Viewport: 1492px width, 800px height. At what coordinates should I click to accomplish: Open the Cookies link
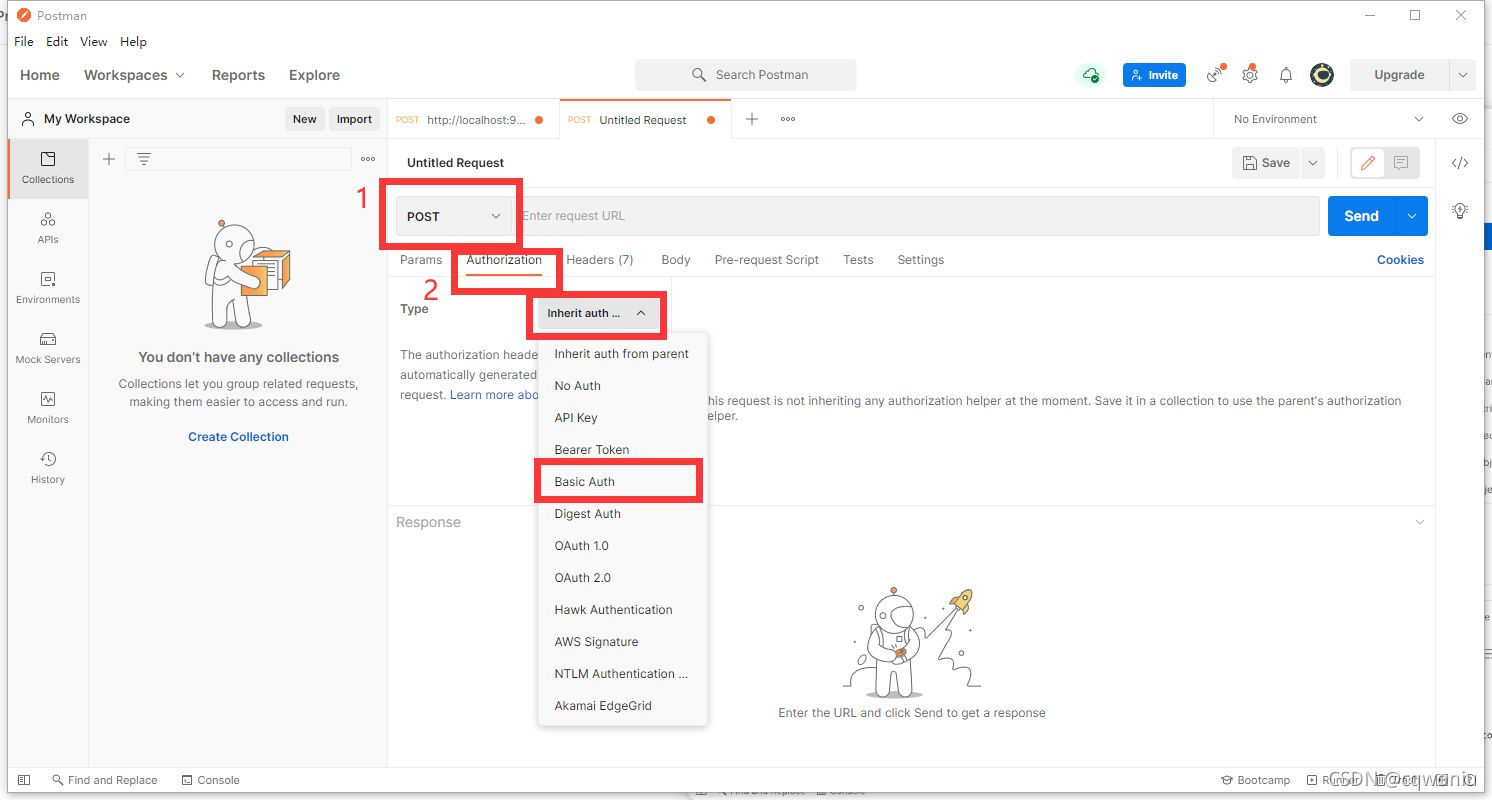pyautogui.click(x=1400, y=260)
